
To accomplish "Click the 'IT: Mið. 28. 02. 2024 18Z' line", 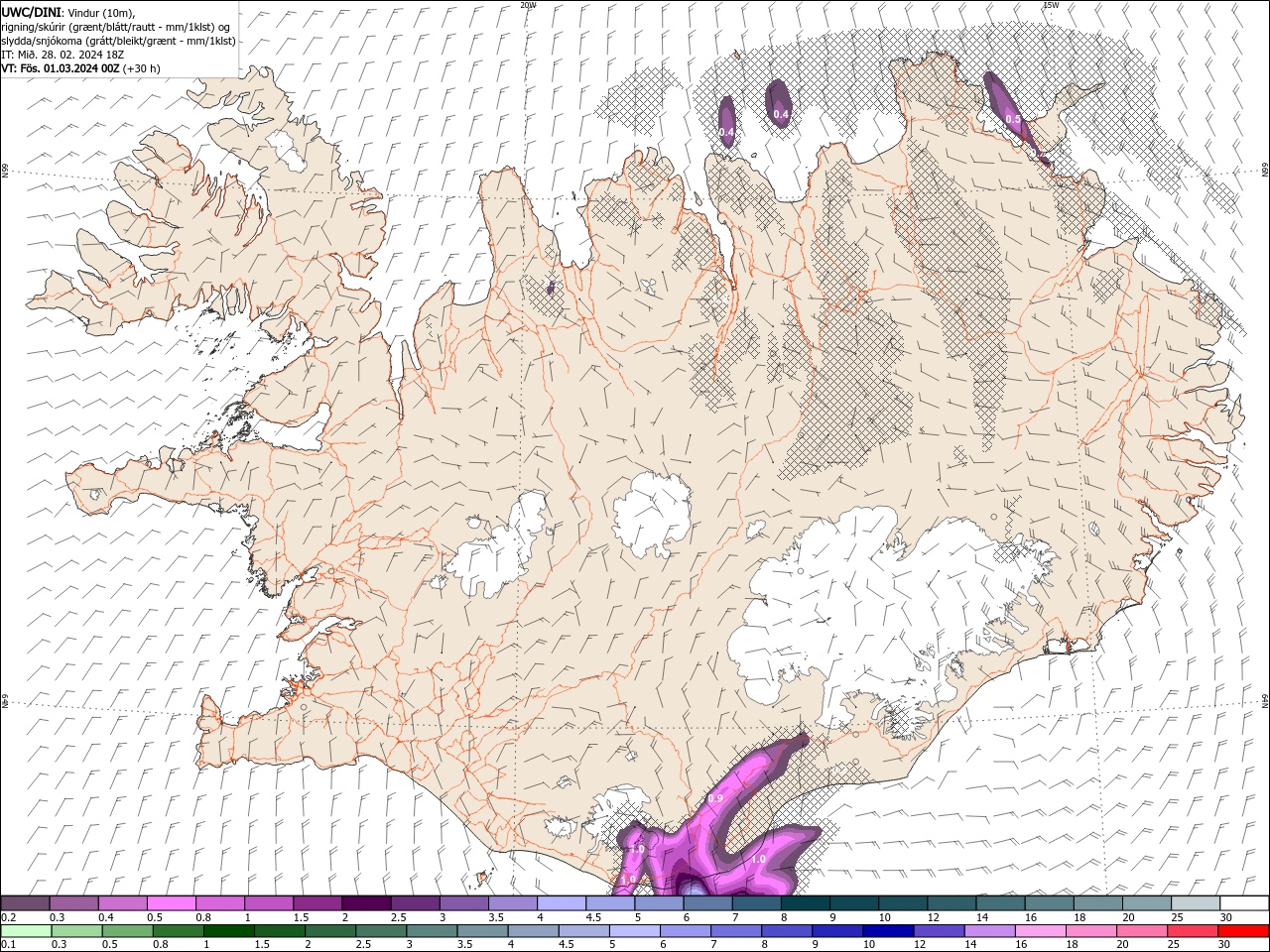I will (62, 55).
